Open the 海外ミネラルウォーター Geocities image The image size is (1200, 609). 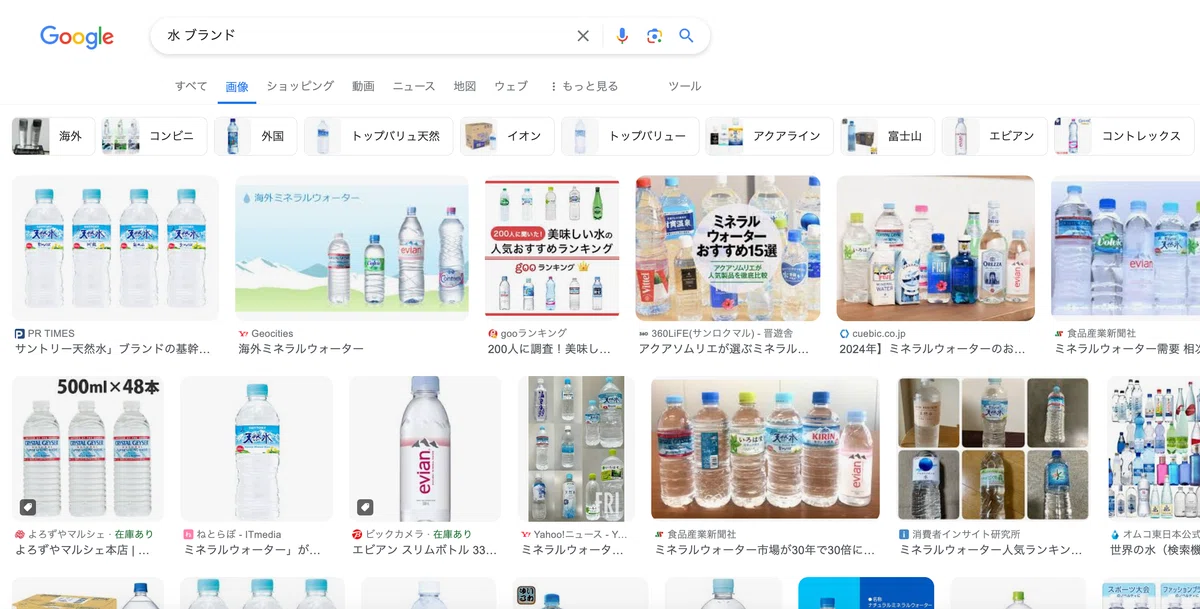[351, 248]
